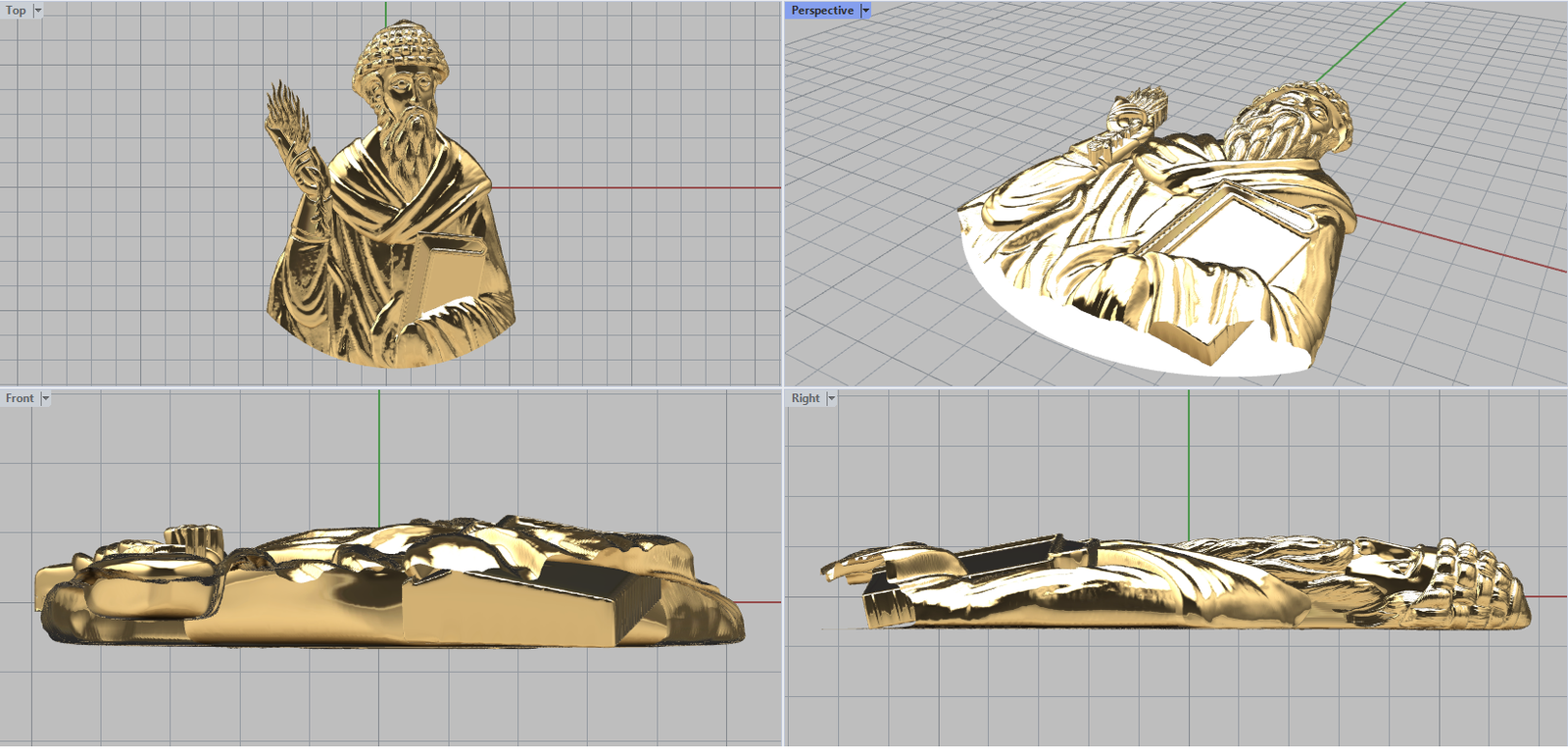
Task: Click the Right viewport title label
Action: 806,398
